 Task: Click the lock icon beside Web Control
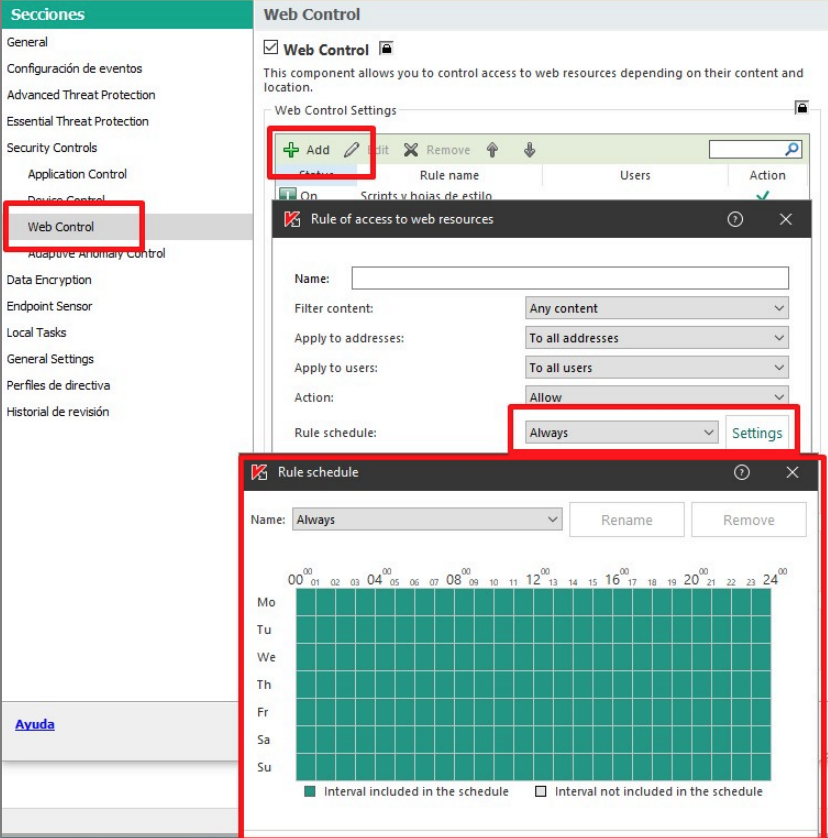[x=386, y=48]
